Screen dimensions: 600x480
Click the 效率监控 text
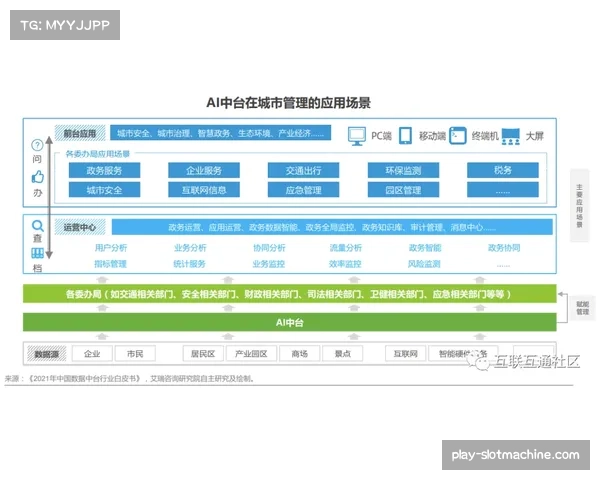(x=345, y=264)
